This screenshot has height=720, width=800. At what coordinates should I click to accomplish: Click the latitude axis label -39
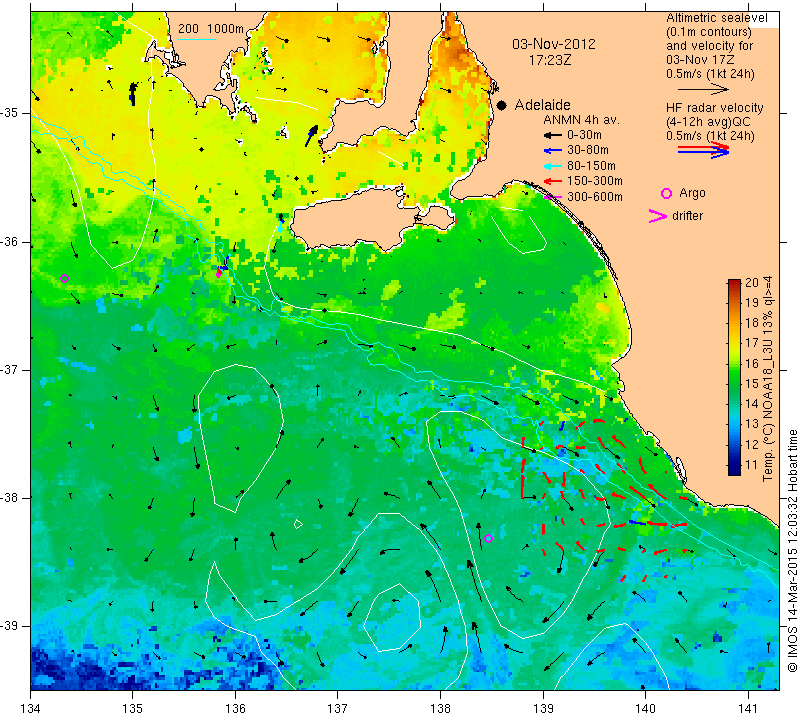tap(10, 626)
